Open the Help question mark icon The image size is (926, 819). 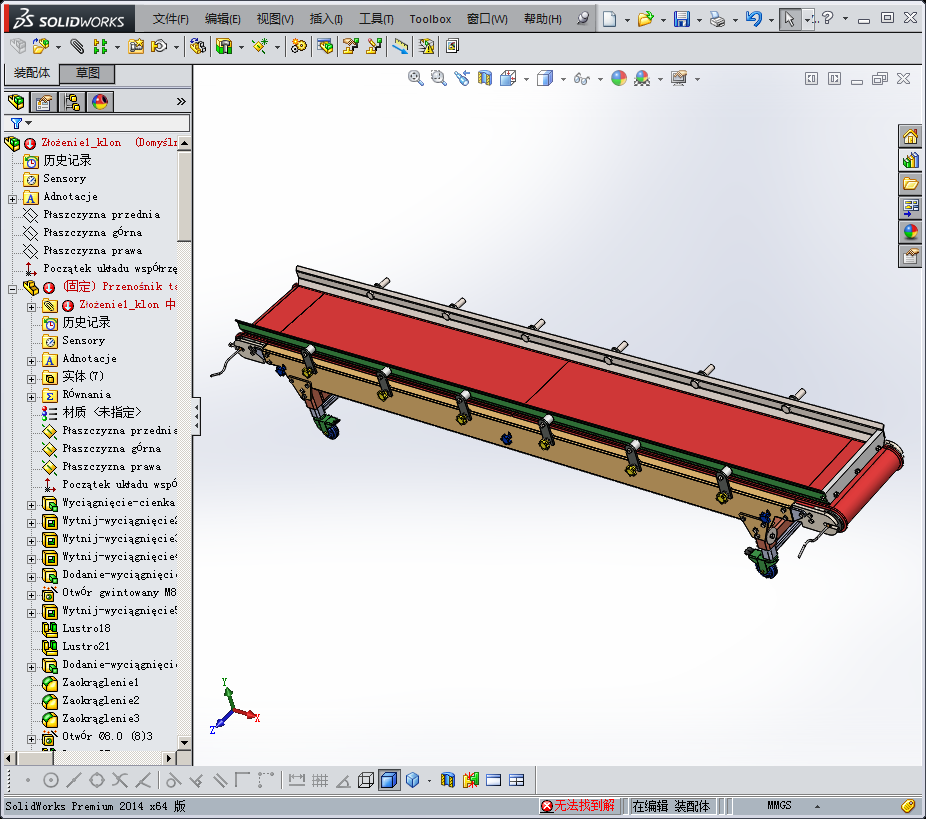pos(827,18)
